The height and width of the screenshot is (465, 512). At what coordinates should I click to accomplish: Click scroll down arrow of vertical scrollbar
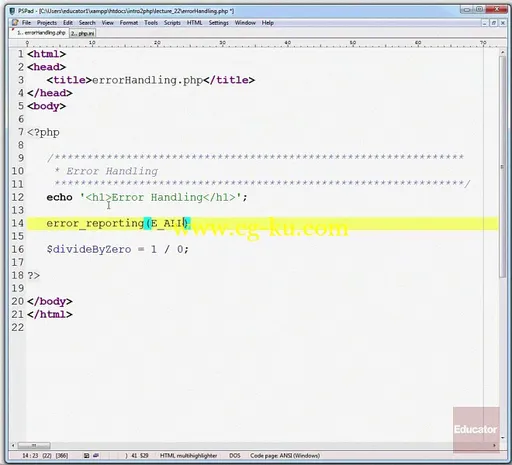(x=502, y=438)
